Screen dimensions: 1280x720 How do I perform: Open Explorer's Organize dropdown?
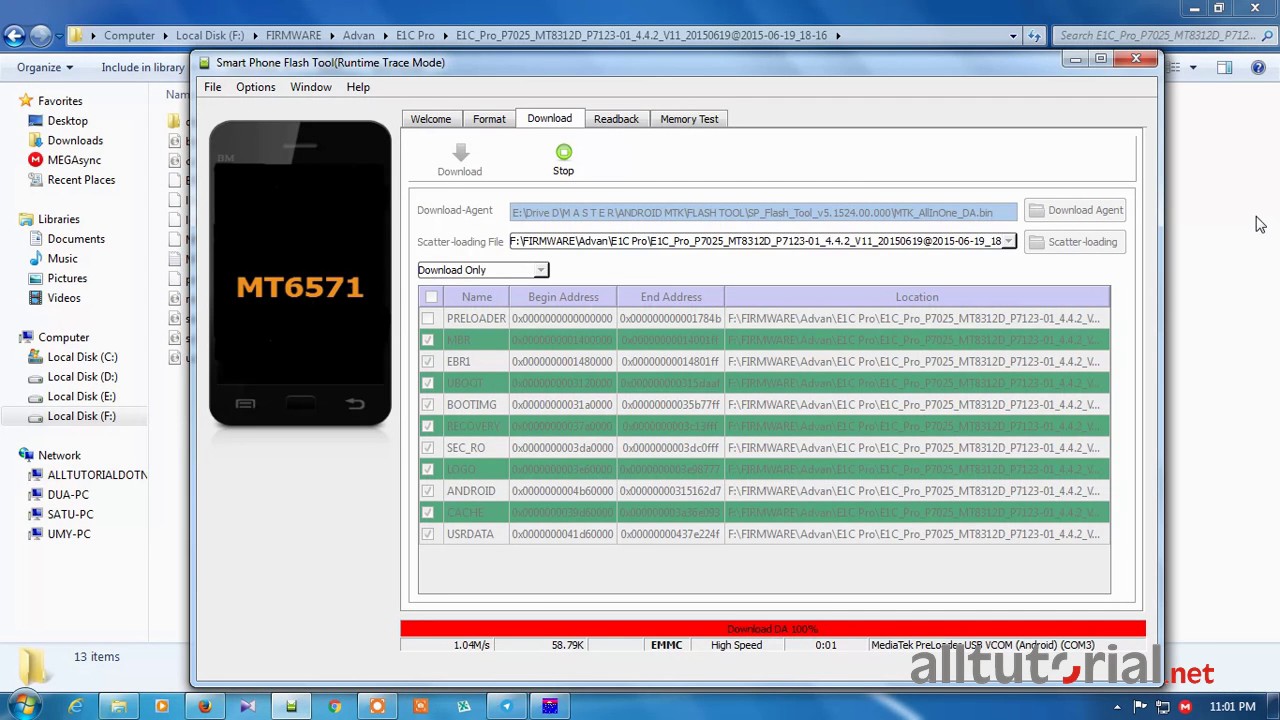(45, 67)
